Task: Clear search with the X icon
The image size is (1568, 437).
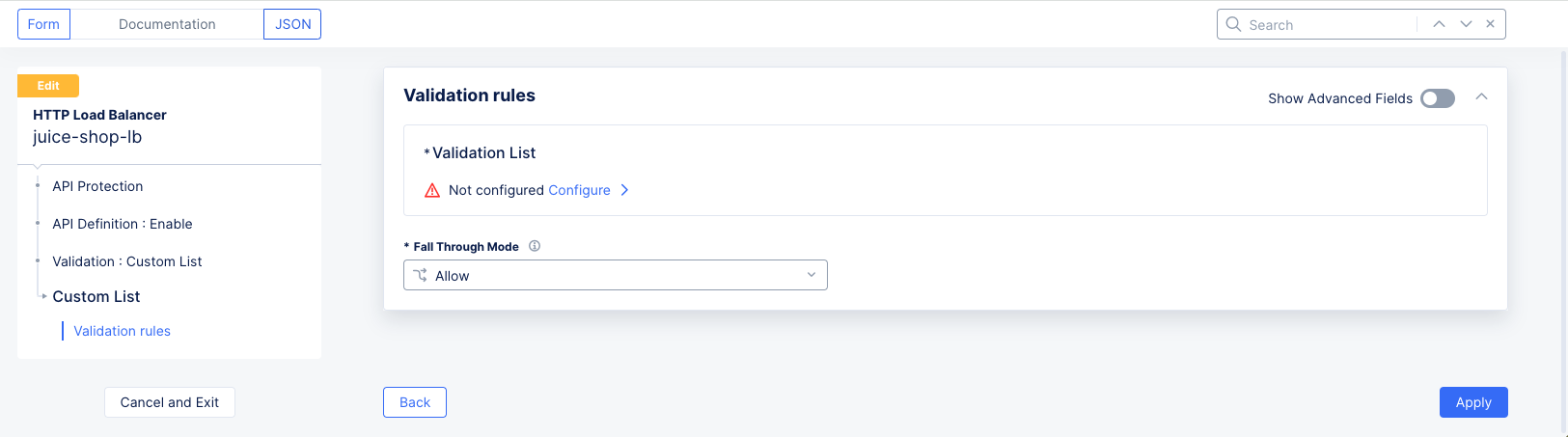Action: tap(1491, 24)
